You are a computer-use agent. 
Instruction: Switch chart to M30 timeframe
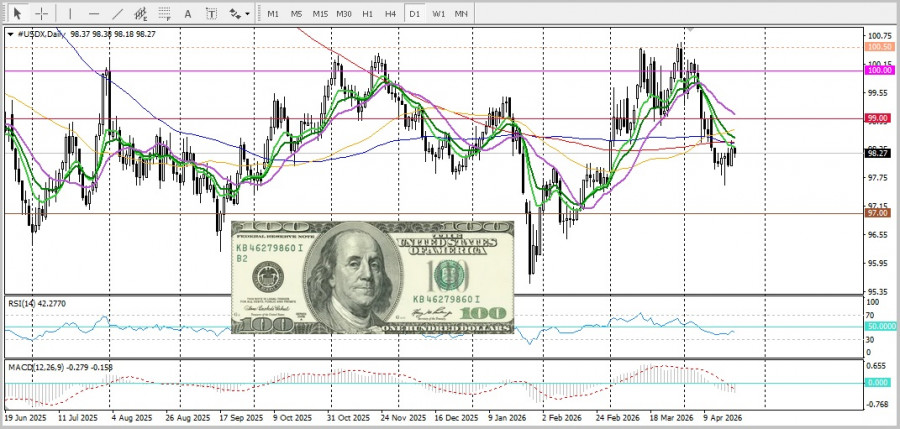[x=344, y=14]
